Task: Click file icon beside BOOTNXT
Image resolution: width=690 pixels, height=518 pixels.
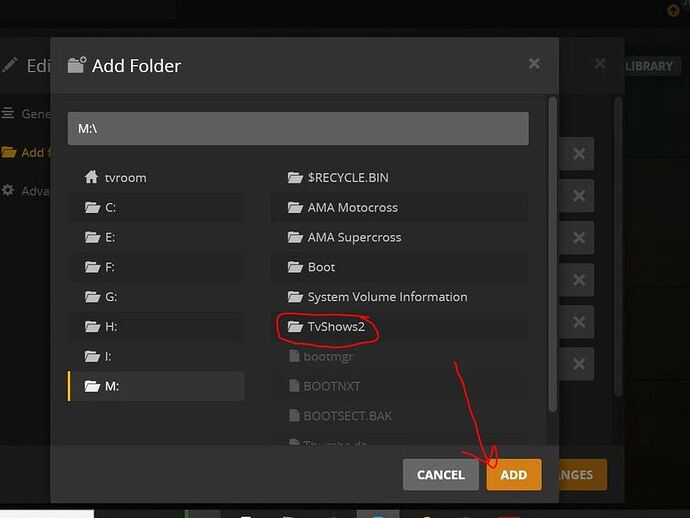Action: (x=294, y=386)
